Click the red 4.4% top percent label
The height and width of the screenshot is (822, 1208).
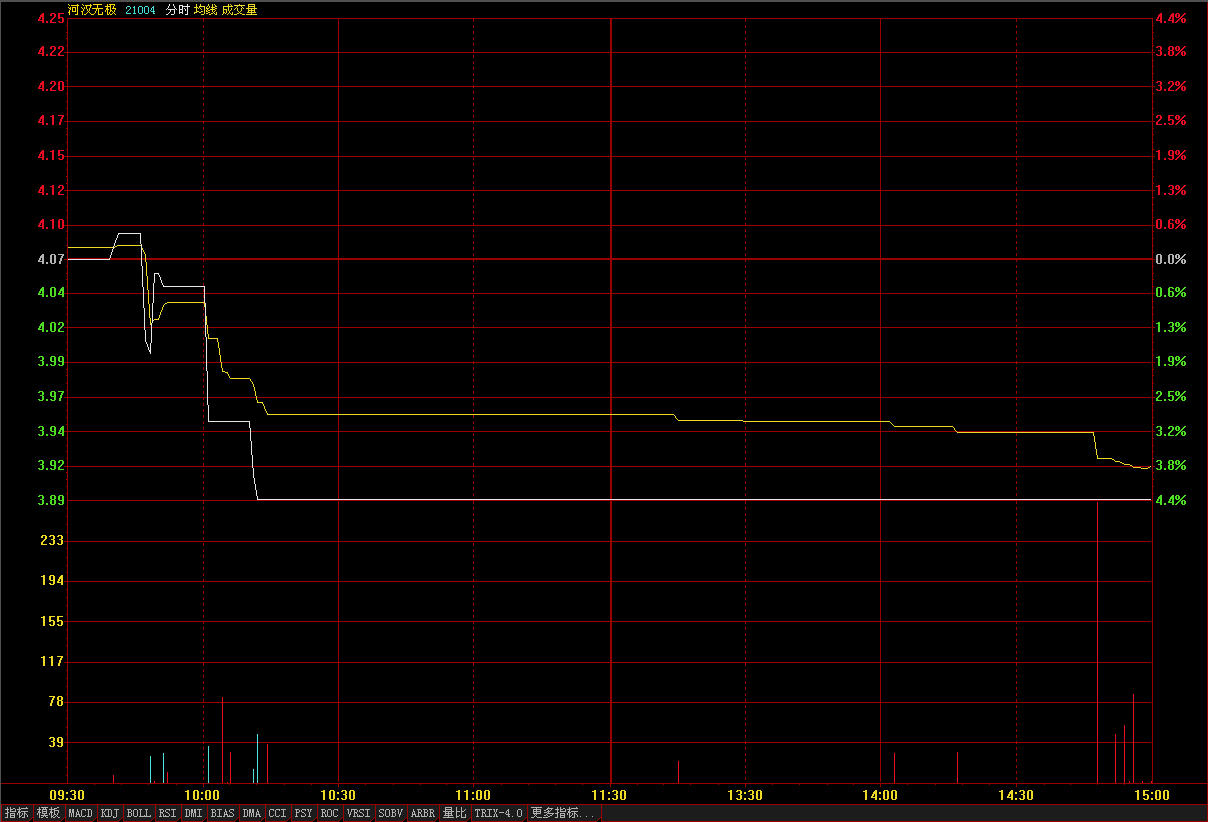coord(1170,18)
